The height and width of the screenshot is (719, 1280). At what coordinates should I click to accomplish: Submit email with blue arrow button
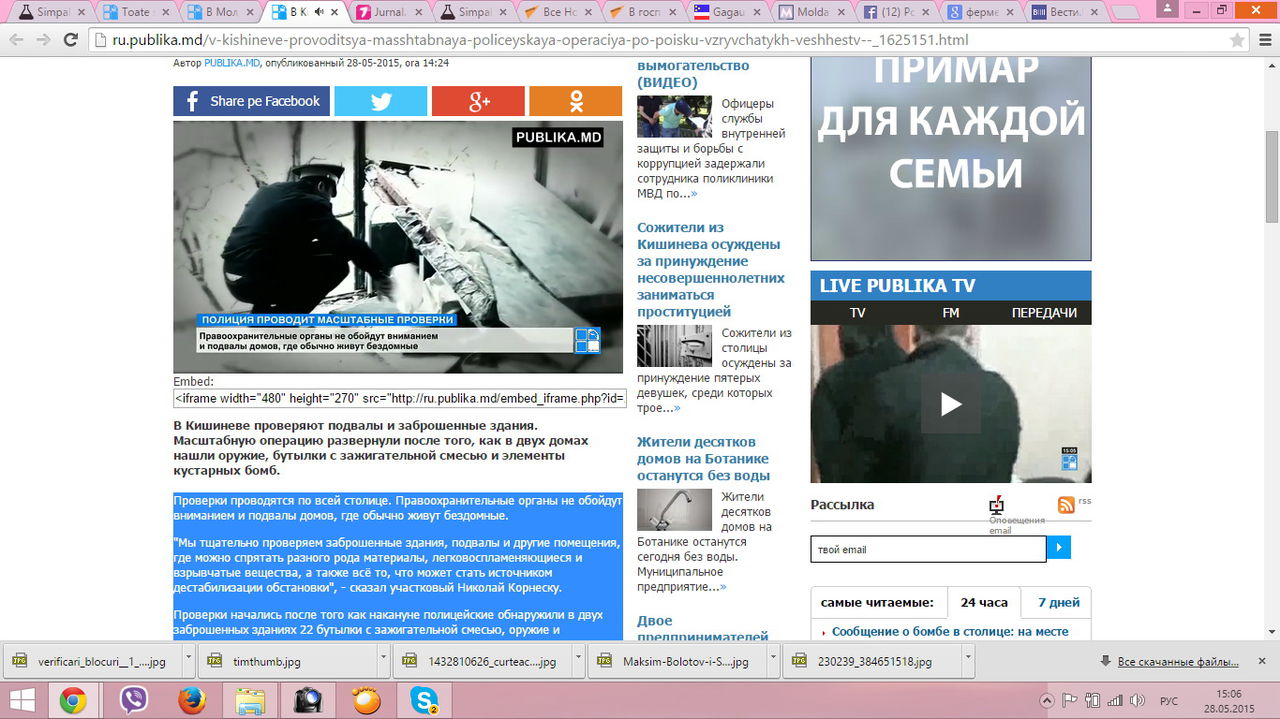[x=1058, y=548]
